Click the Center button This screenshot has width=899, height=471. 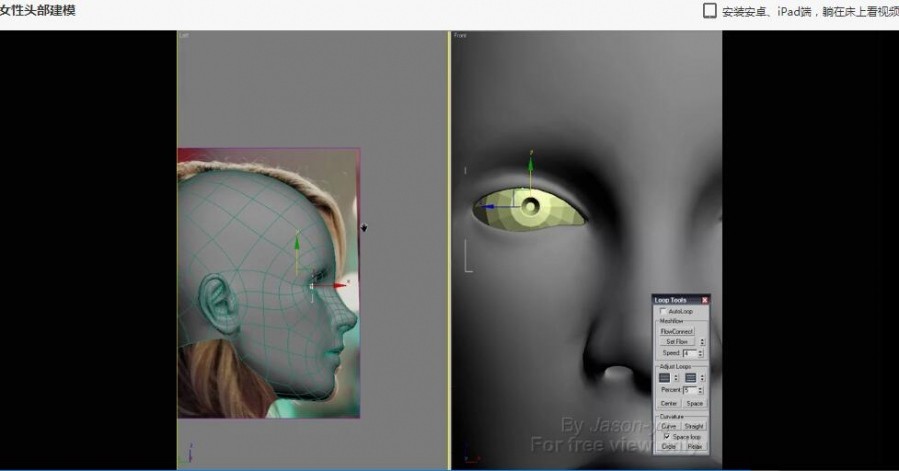(669, 403)
